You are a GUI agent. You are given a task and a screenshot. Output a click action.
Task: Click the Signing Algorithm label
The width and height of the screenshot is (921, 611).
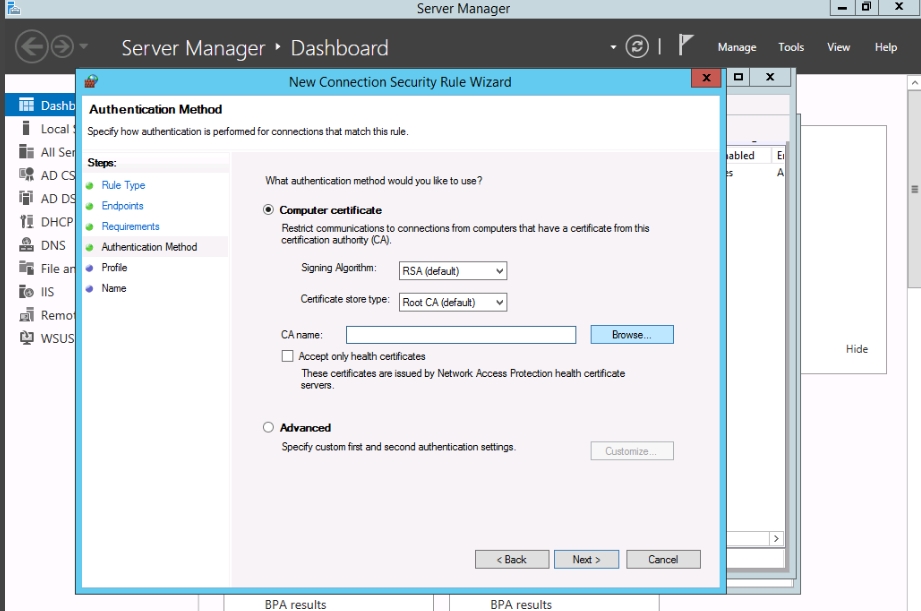click(338, 267)
